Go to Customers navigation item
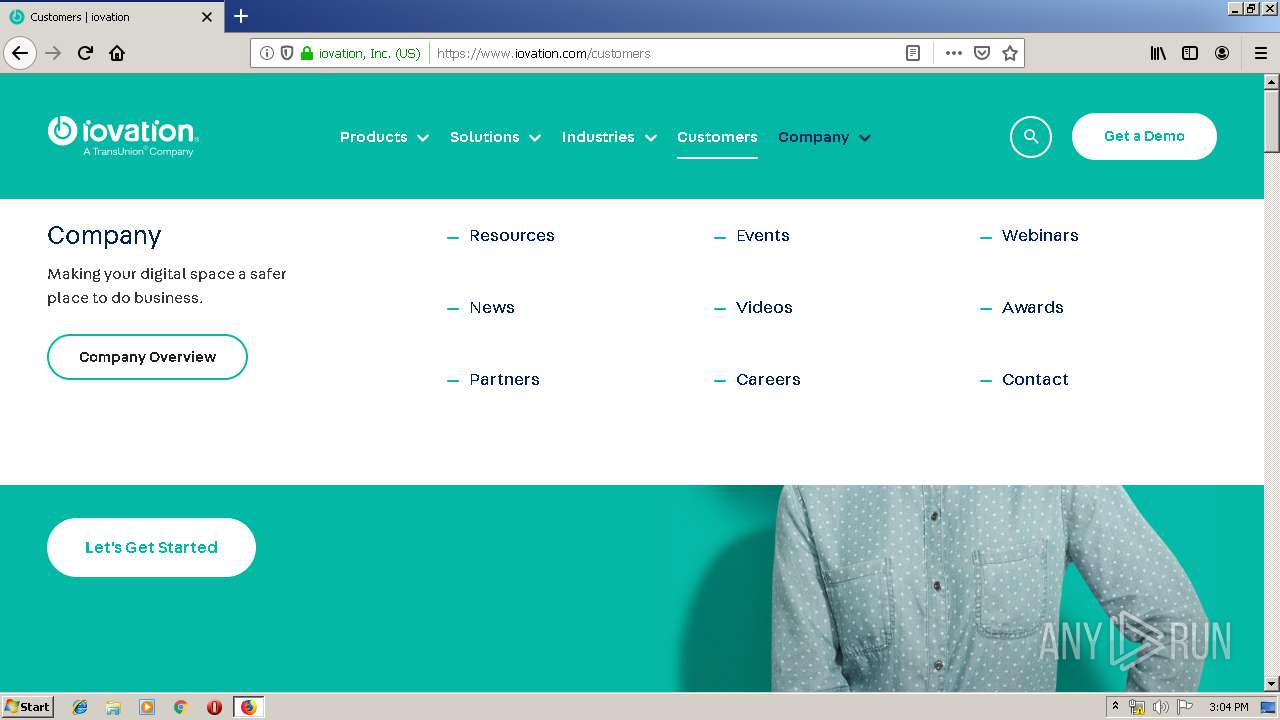The height and width of the screenshot is (720, 1280). coord(717,137)
